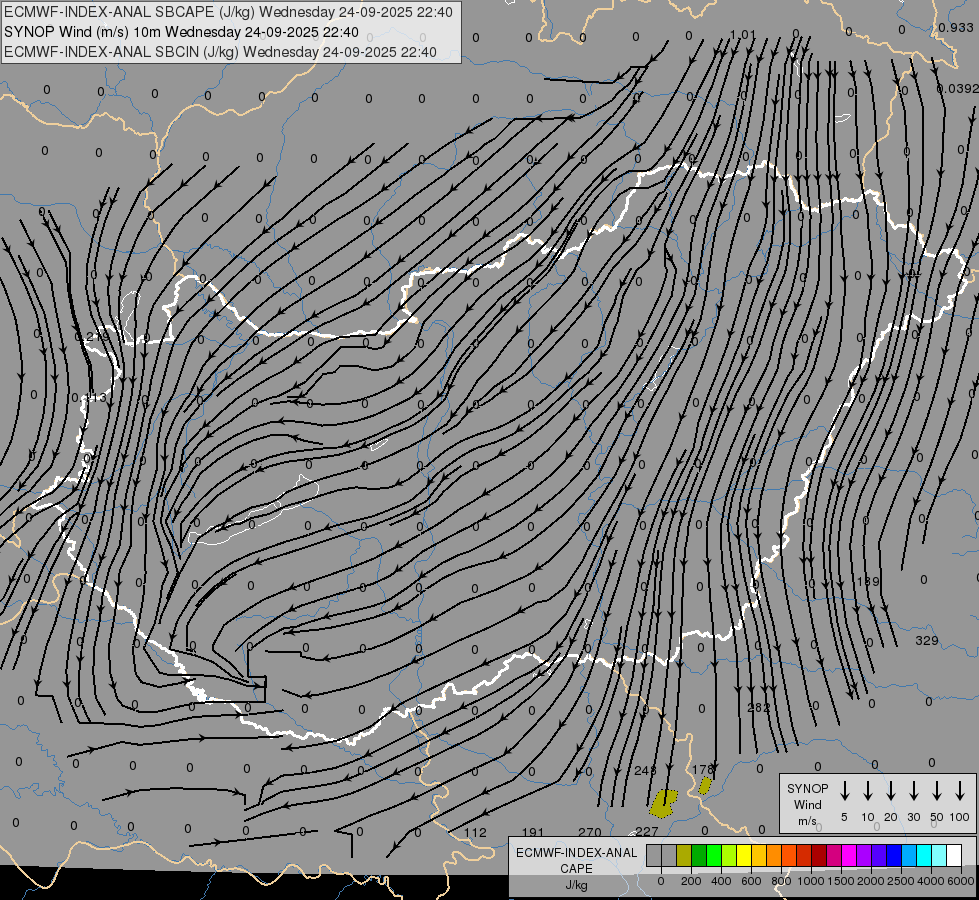Pick the bright magenta CAPE scale swatch

point(849,855)
